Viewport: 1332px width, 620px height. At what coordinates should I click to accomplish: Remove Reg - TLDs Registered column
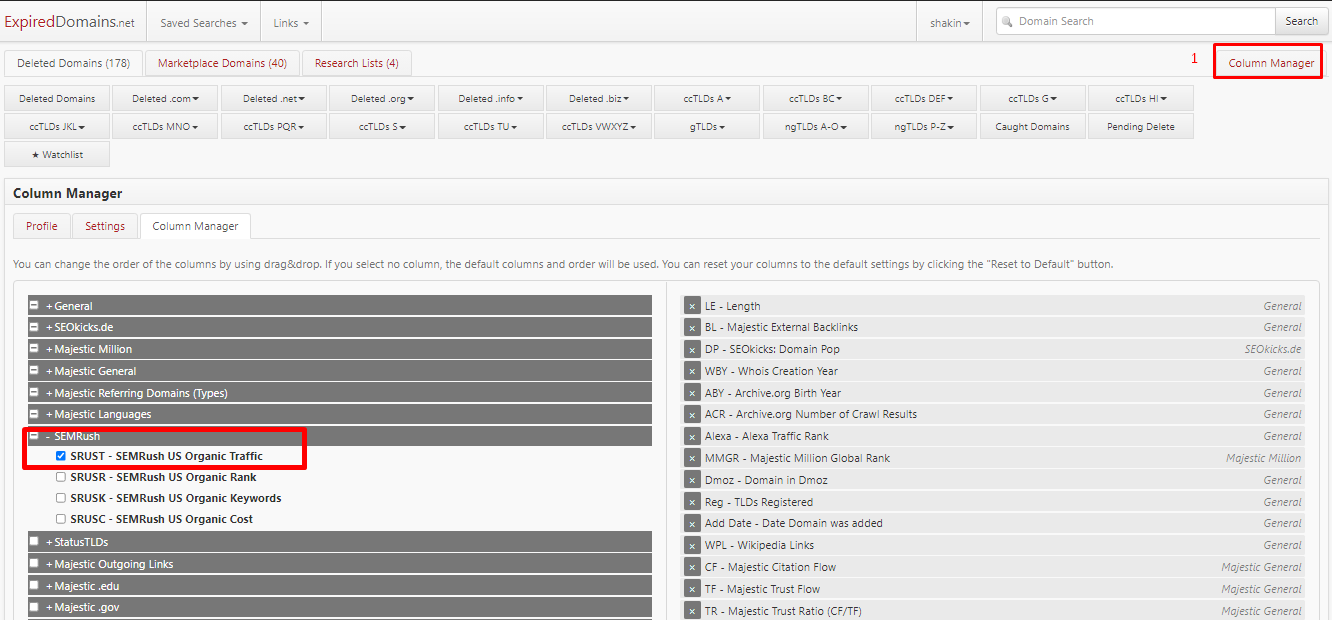(x=692, y=502)
